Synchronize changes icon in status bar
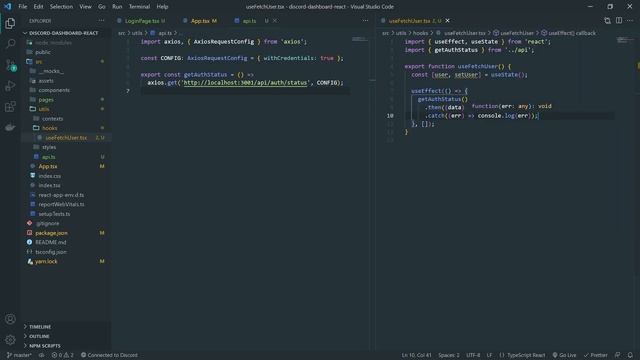 tap(42, 355)
